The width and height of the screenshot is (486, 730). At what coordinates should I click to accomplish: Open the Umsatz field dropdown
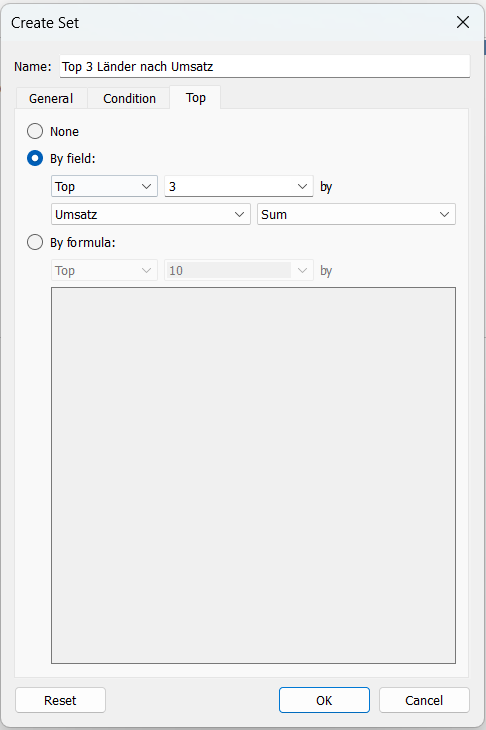click(151, 214)
